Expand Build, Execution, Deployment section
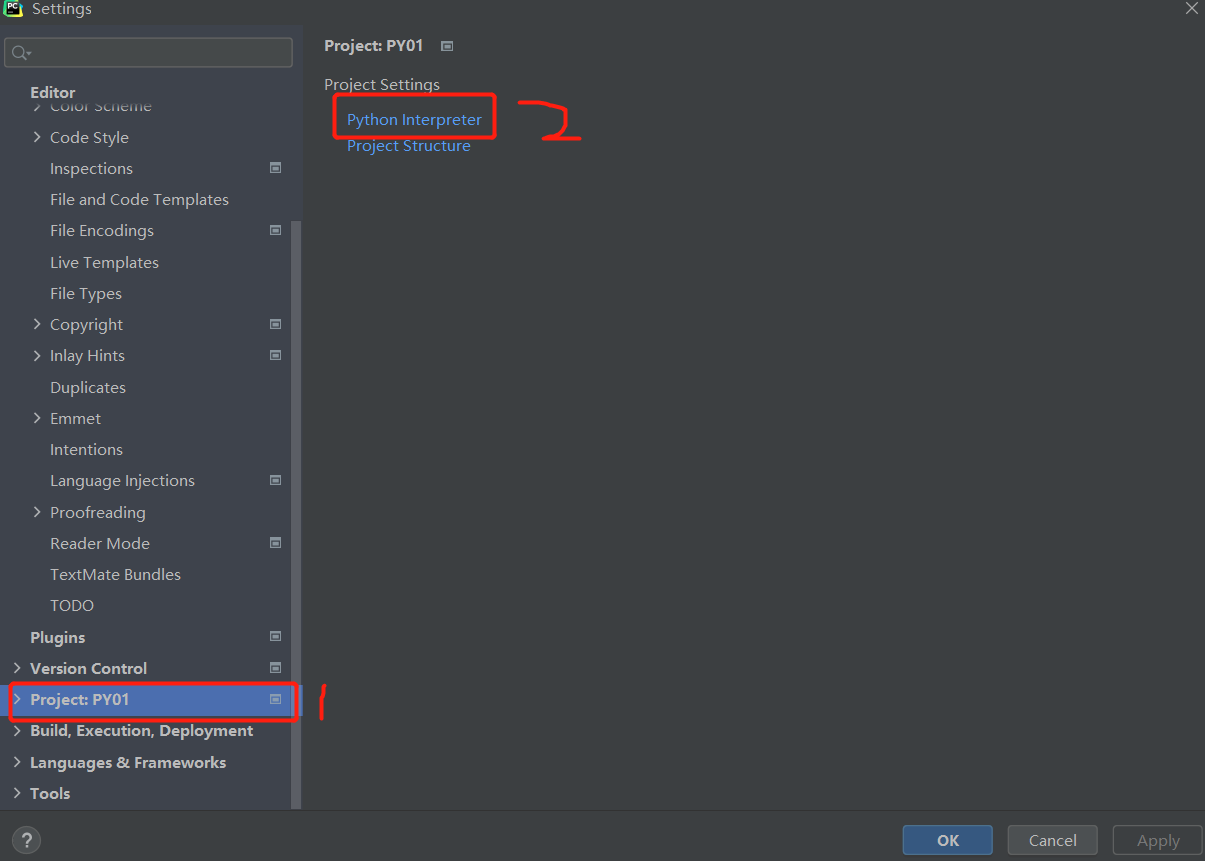1205x861 pixels. click(17, 731)
